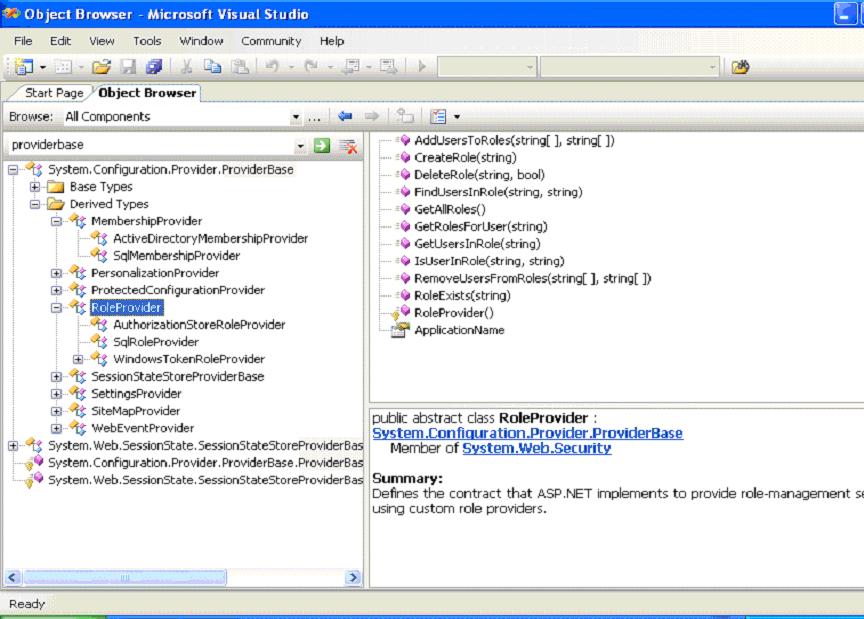Click the Add New Item toolbar icon
The image size is (864, 619).
click(63, 67)
